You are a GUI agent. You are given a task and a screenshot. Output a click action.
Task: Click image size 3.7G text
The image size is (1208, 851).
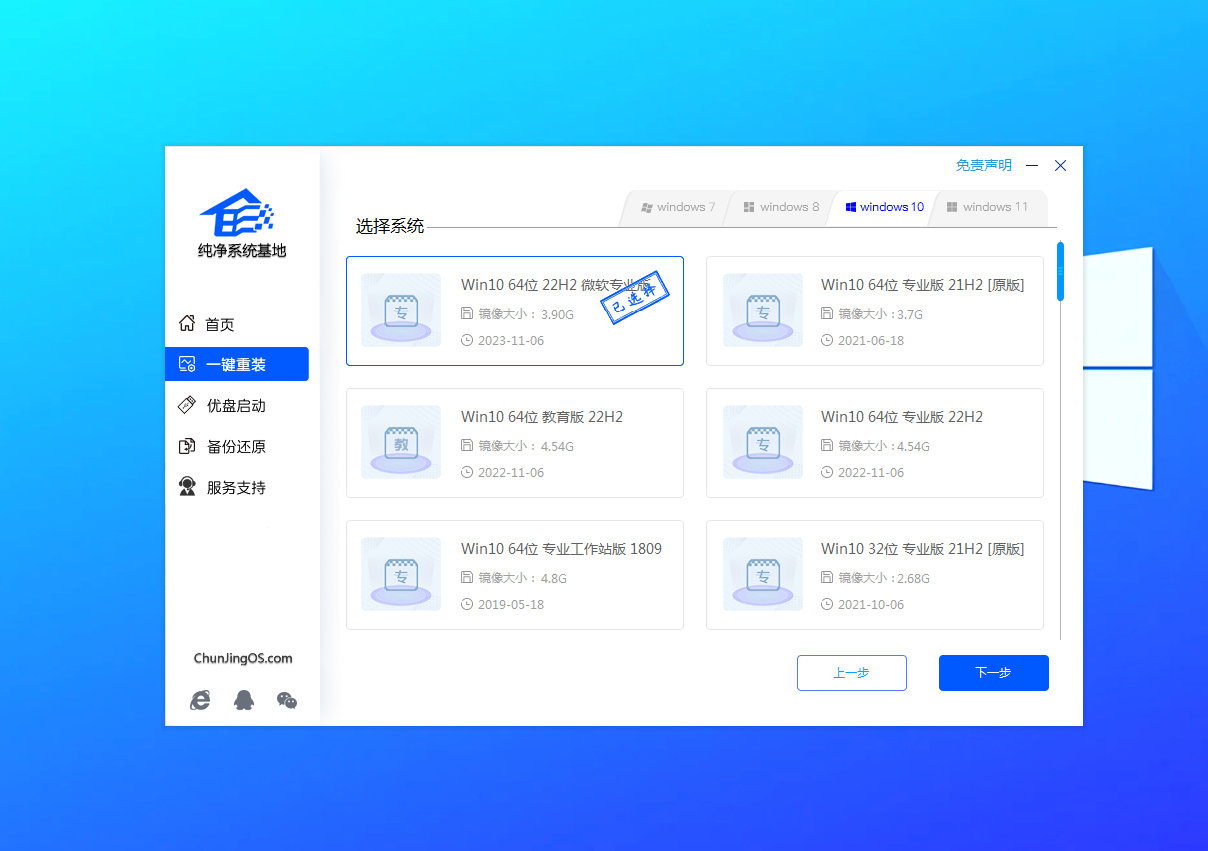click(x=910, y=314)
